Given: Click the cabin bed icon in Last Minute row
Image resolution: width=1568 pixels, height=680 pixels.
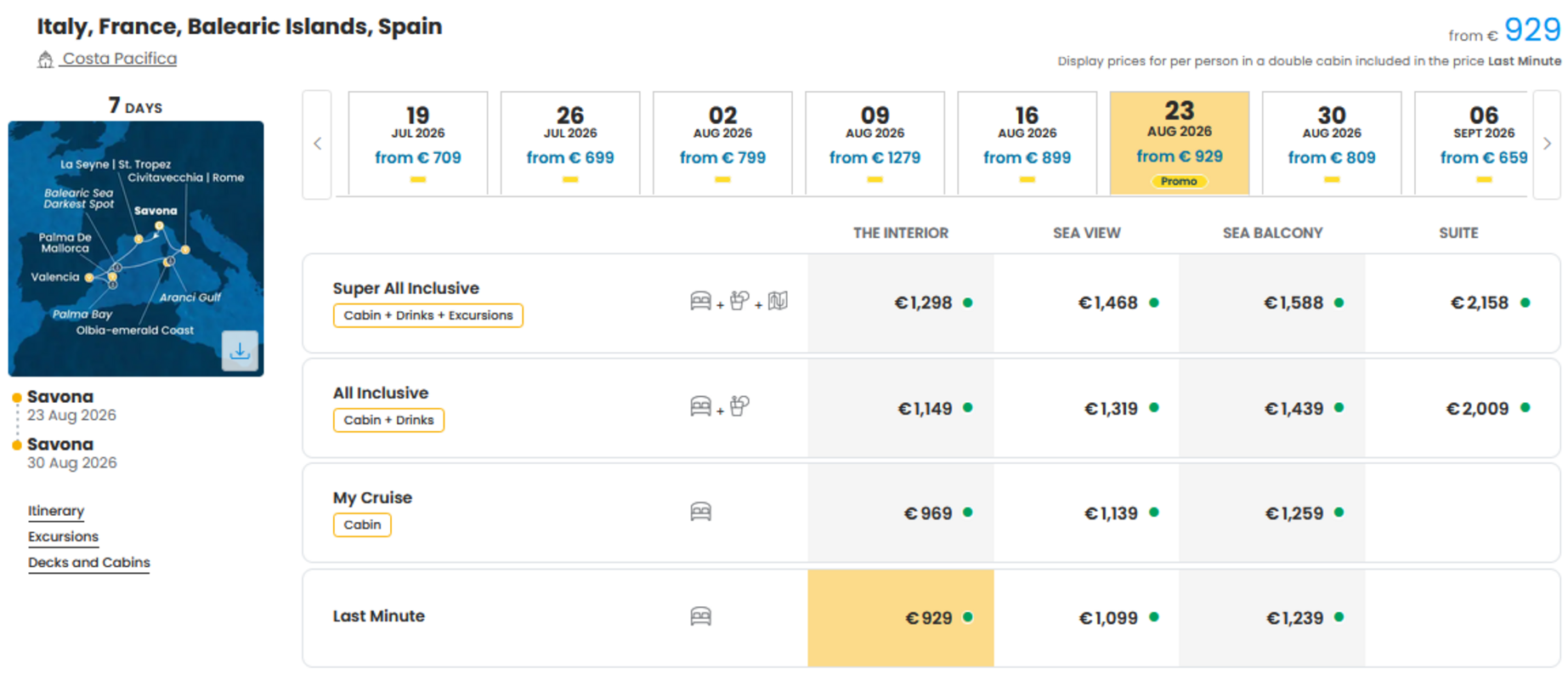Looking at the screenshot, I should [700, 616].
